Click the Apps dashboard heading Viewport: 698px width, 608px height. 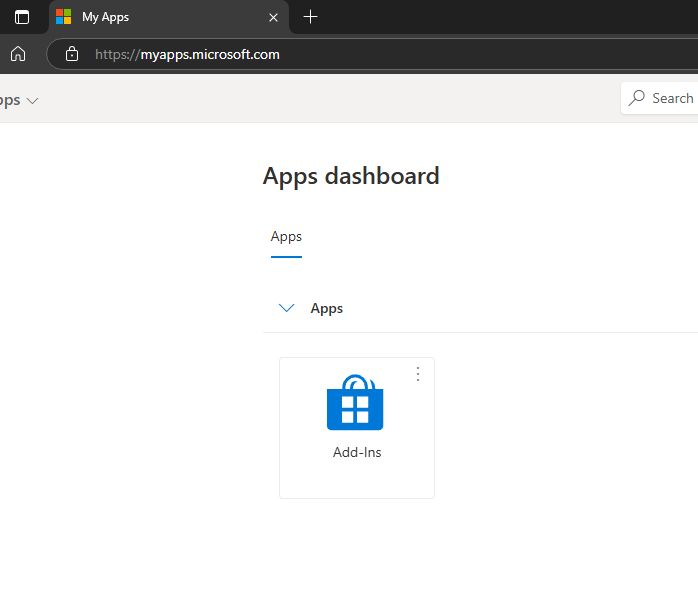pyautogui.click(x=351, y=176)
